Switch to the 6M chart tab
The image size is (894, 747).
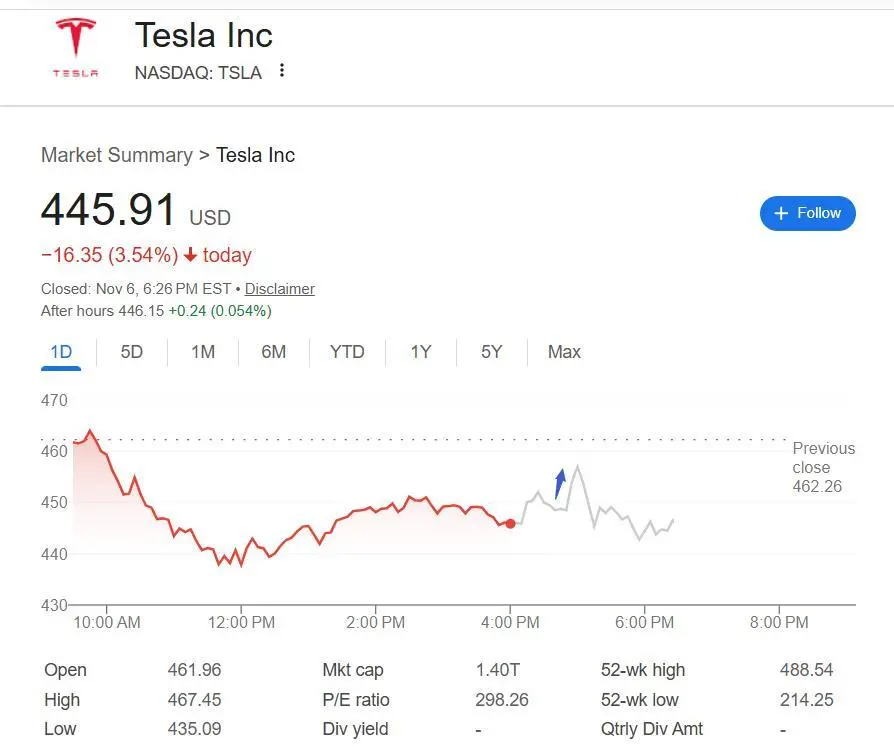pos(273,352)
